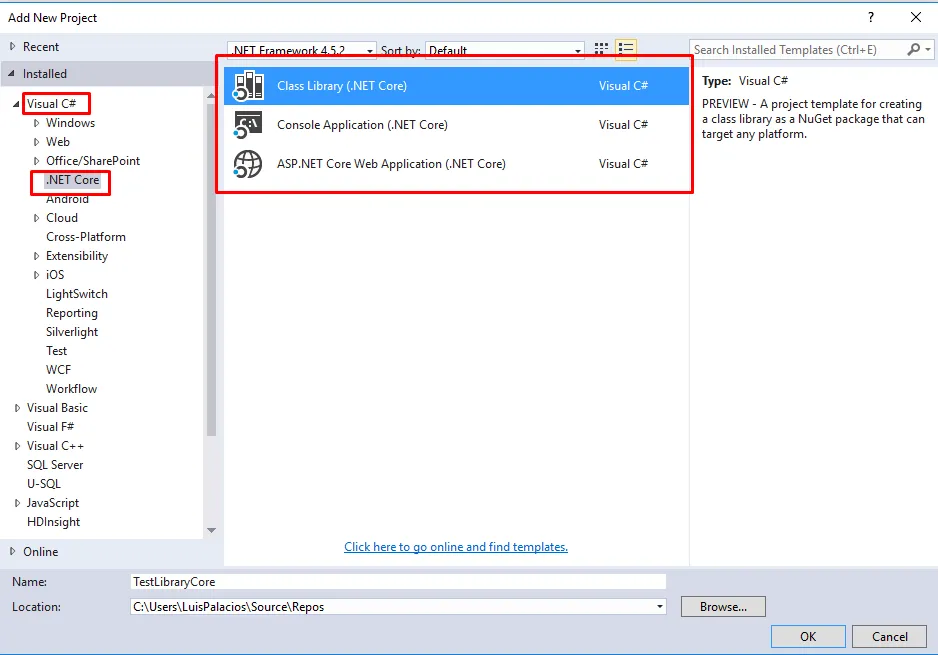The width and height of the screenshot is (938, 655).
Task: Select ASP.NET Core Web Application template name
Action: click(391, 164)
